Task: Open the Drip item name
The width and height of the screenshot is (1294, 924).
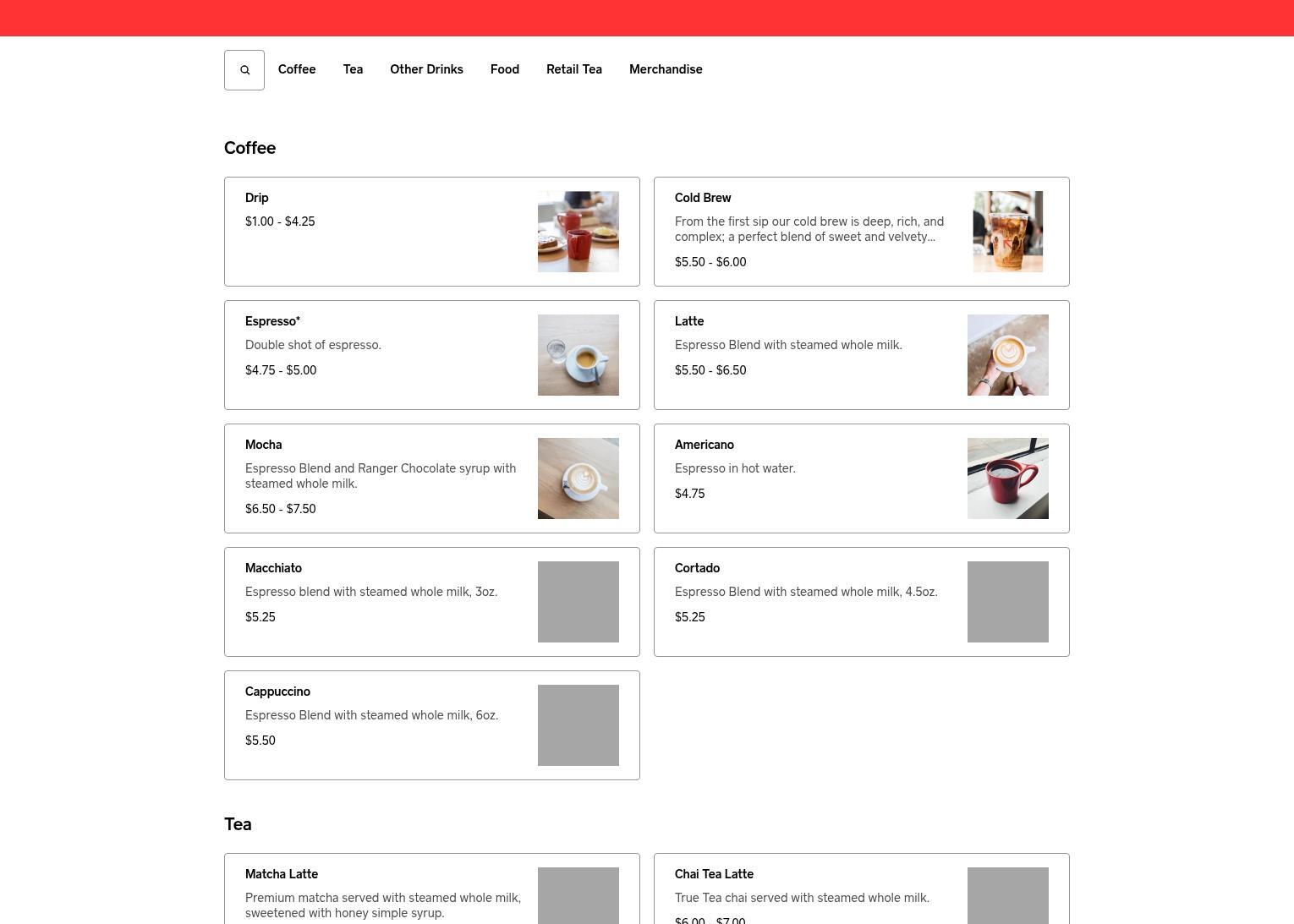Action: point(257,198)
